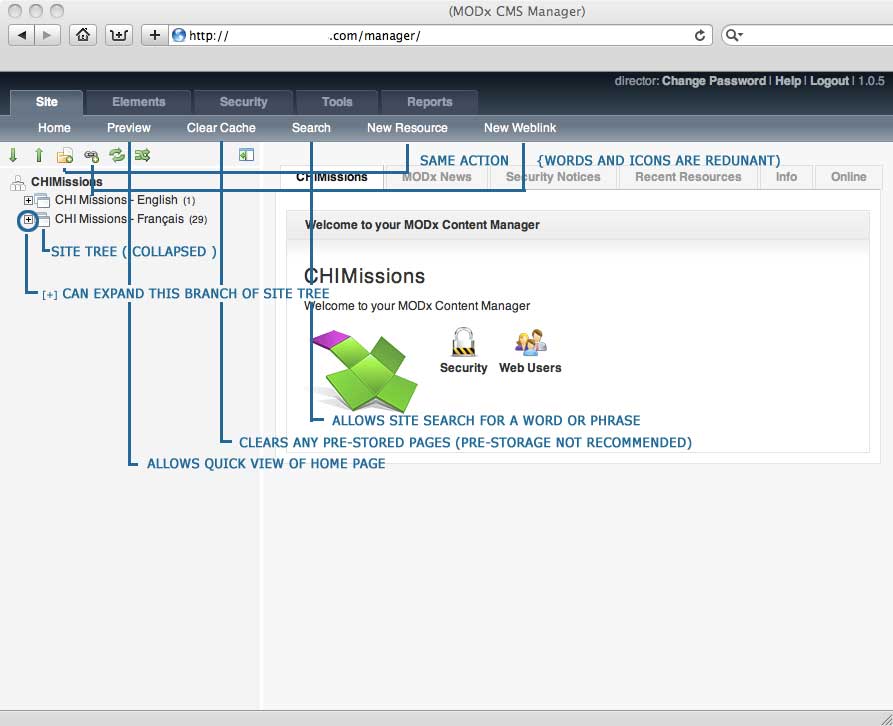
Task: Open the Elements tab
Action: (x=138, y=102)
